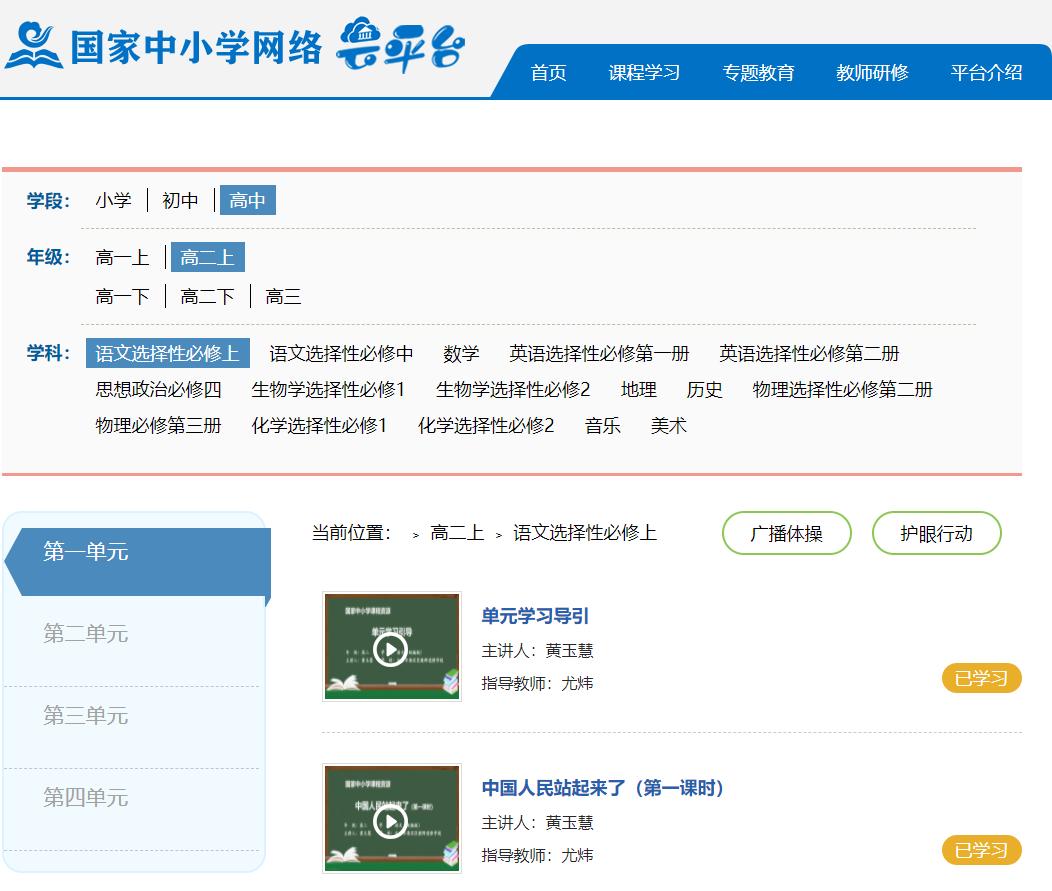Play the 单元学习导引 video thumbnail

point(391,648)
